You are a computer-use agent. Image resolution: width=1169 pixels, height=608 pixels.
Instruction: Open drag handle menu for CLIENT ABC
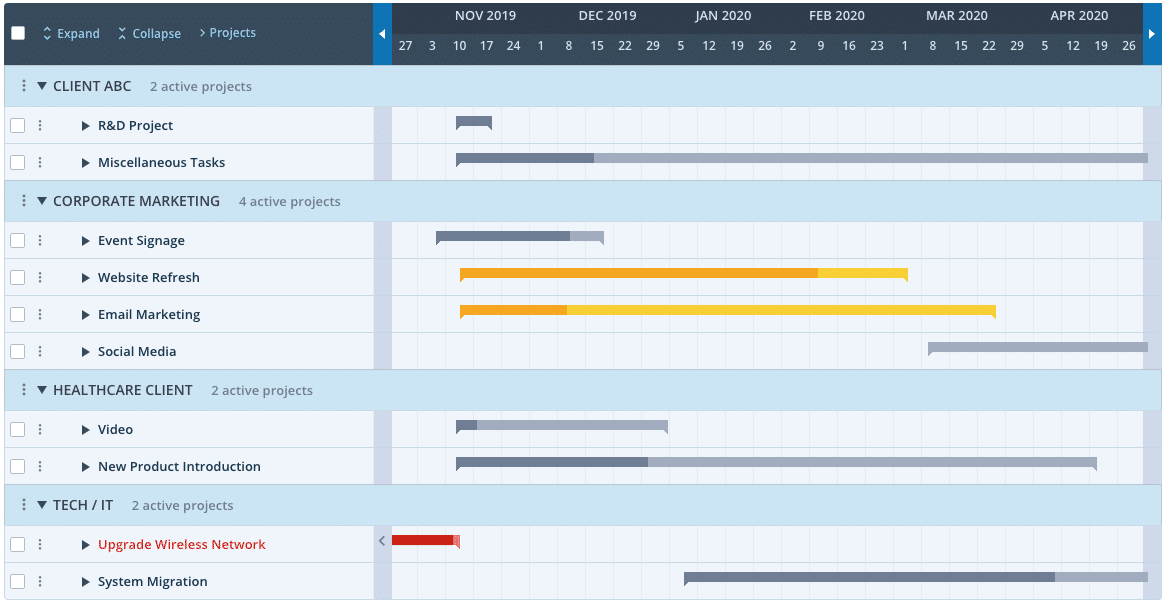[x=24, y=87]
